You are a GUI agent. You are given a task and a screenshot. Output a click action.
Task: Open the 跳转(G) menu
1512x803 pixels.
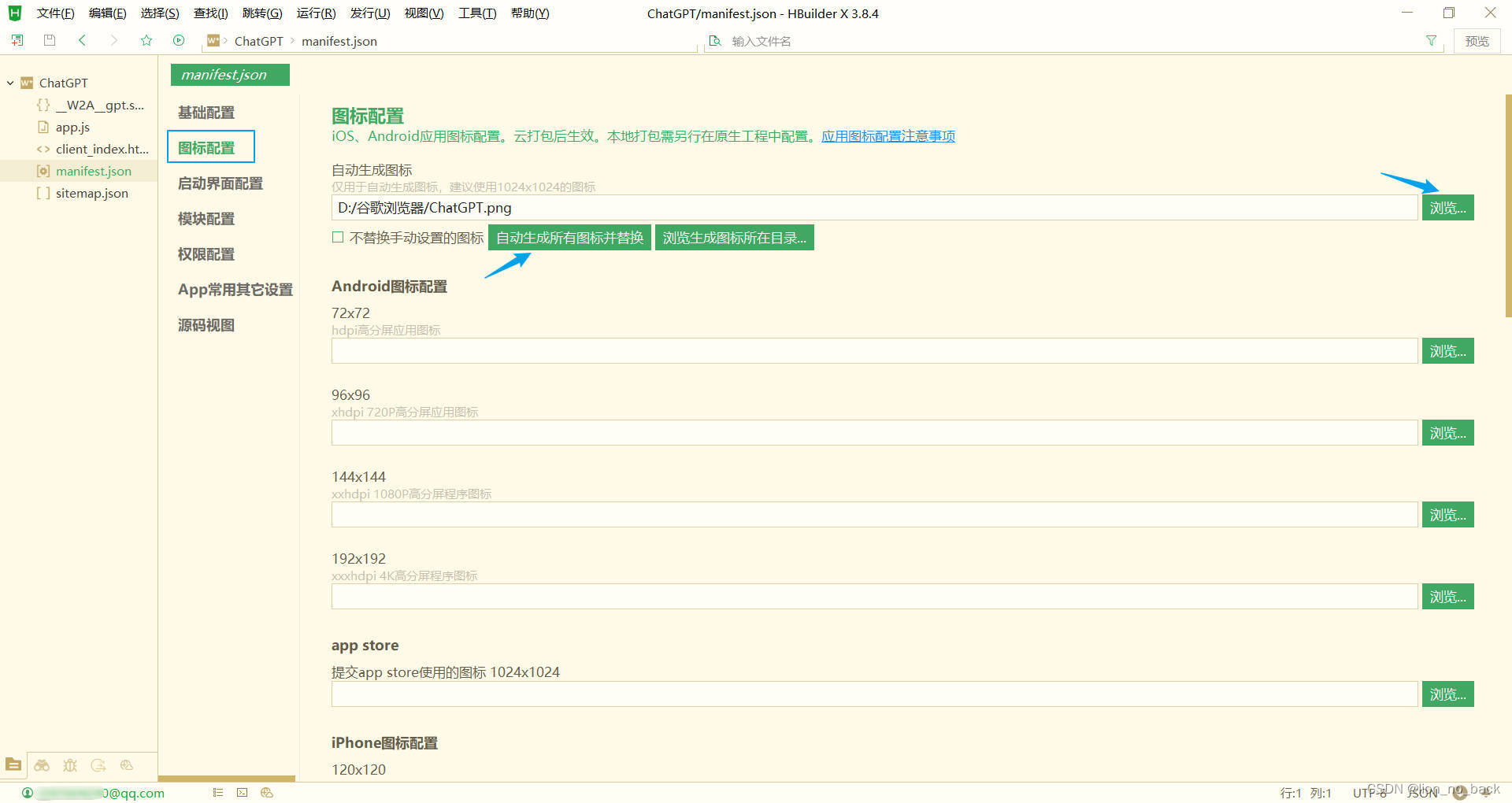tap(262, 13)
